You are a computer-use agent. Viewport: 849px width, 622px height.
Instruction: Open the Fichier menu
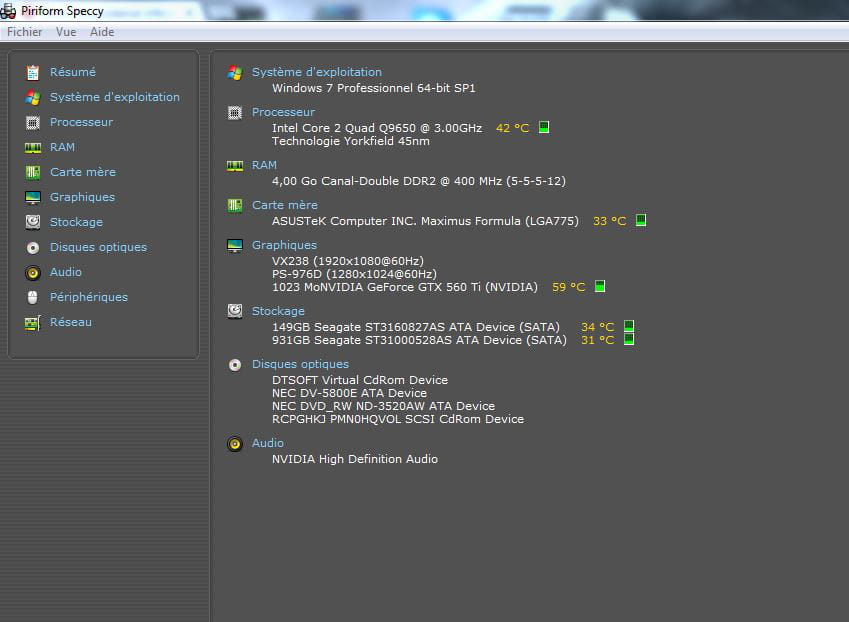pyautogui.click(x=25, y=32)
